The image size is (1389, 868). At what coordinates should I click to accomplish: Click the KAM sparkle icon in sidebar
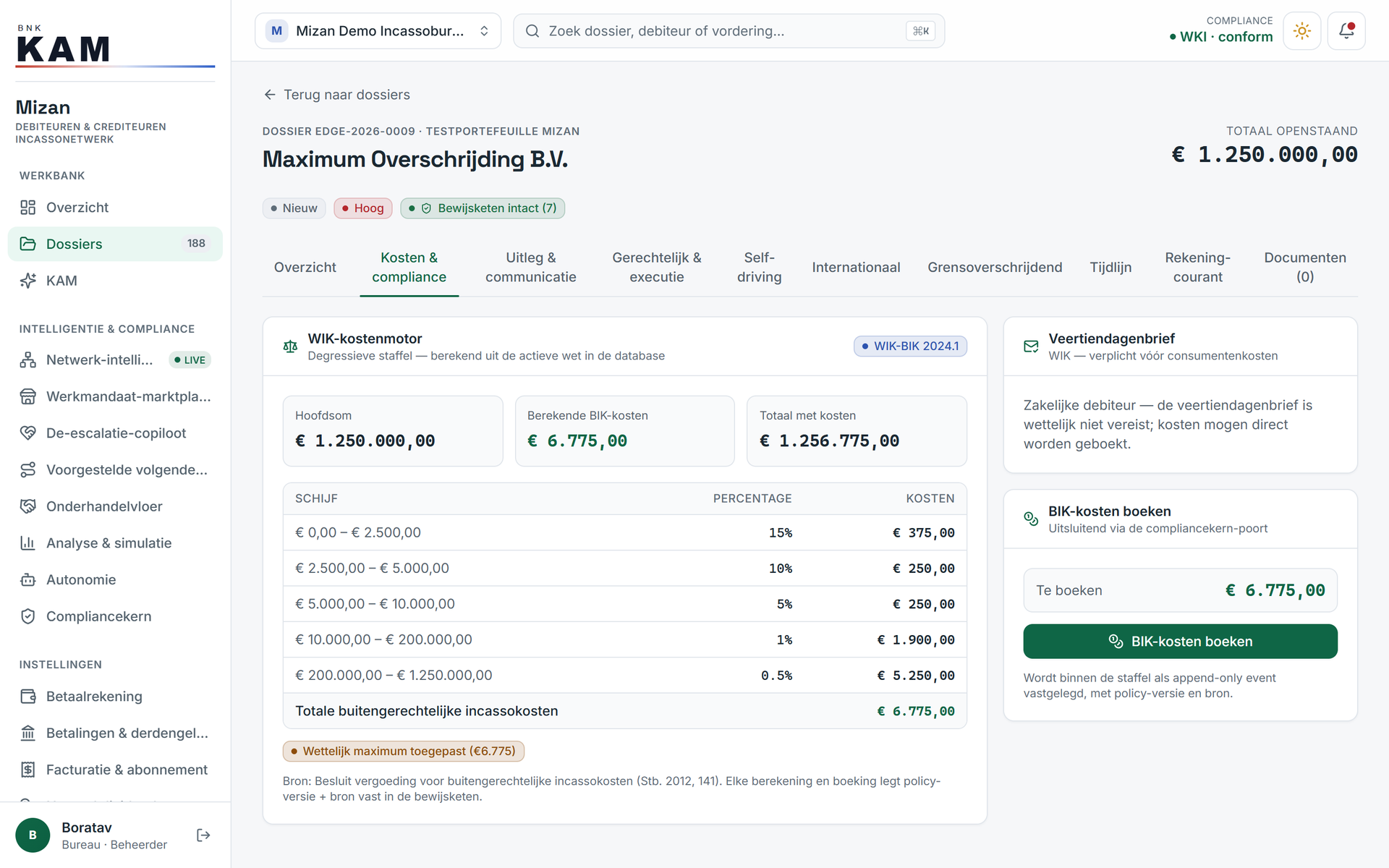pyautogui.click(x=27, y=281)
